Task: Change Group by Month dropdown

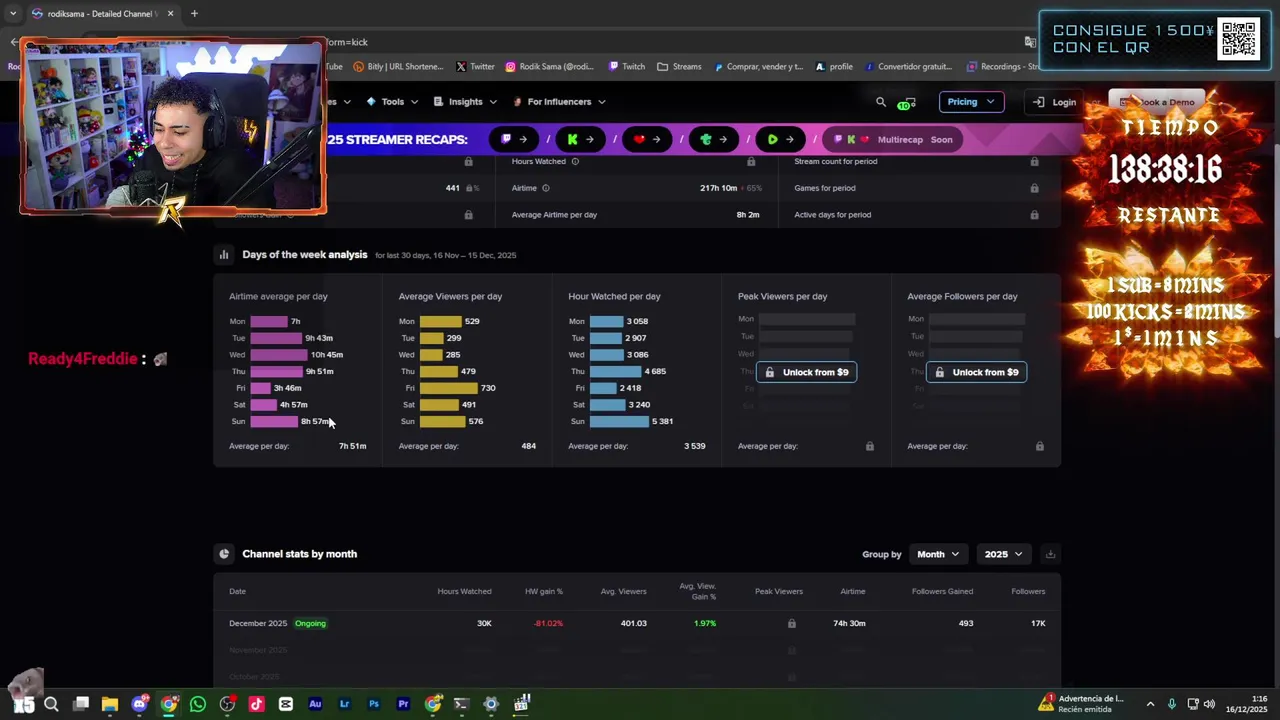Action: 938,554
